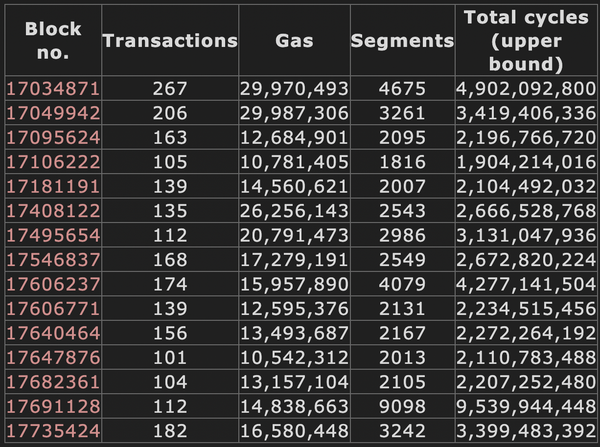The height and width of the screenshot is (447, 600).
Task: Click the Transactions column header
Action: pos(170,41)
